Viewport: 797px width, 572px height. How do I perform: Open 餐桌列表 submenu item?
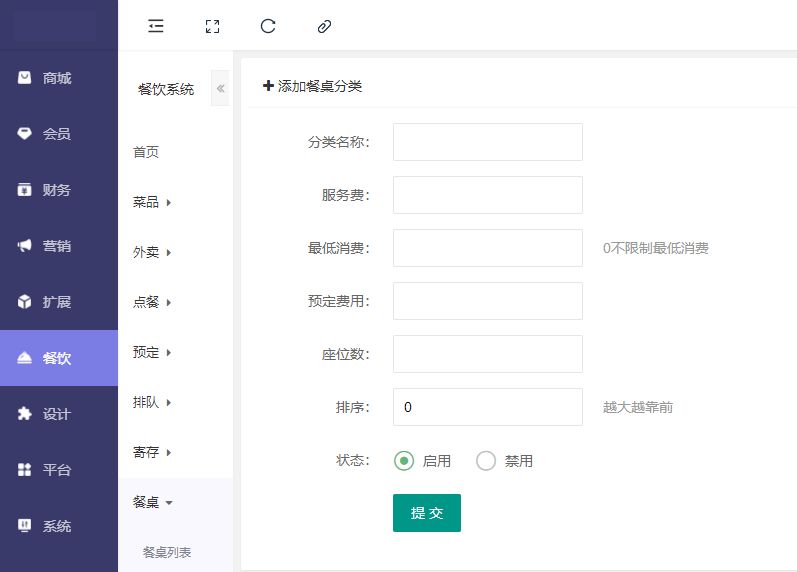coord(167,552)
